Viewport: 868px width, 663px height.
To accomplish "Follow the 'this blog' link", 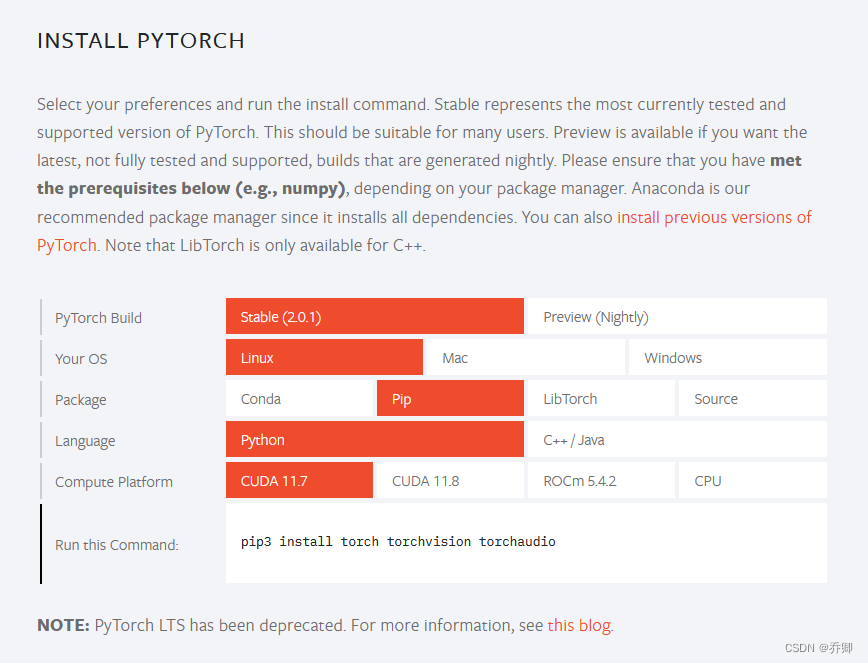I will (579, 625).
